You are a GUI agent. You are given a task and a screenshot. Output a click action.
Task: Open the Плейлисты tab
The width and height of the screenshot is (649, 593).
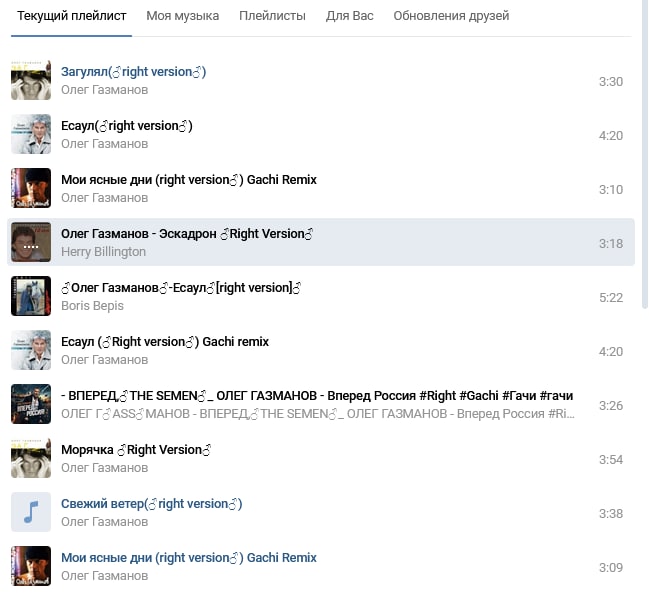(x=272, y=16)
